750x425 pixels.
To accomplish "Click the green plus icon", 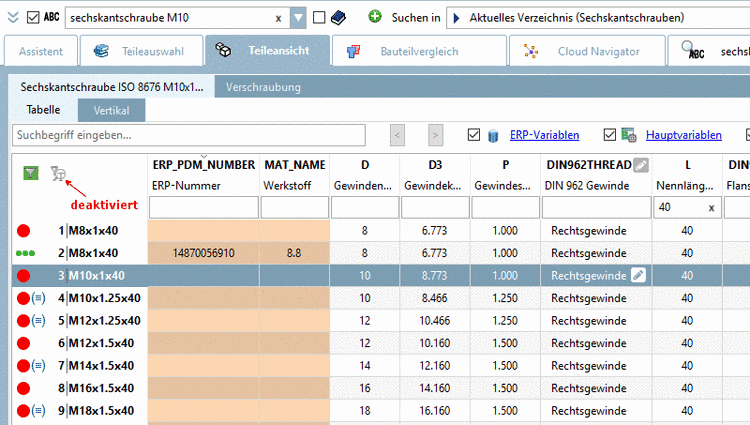I will click(x=375, y=17).
